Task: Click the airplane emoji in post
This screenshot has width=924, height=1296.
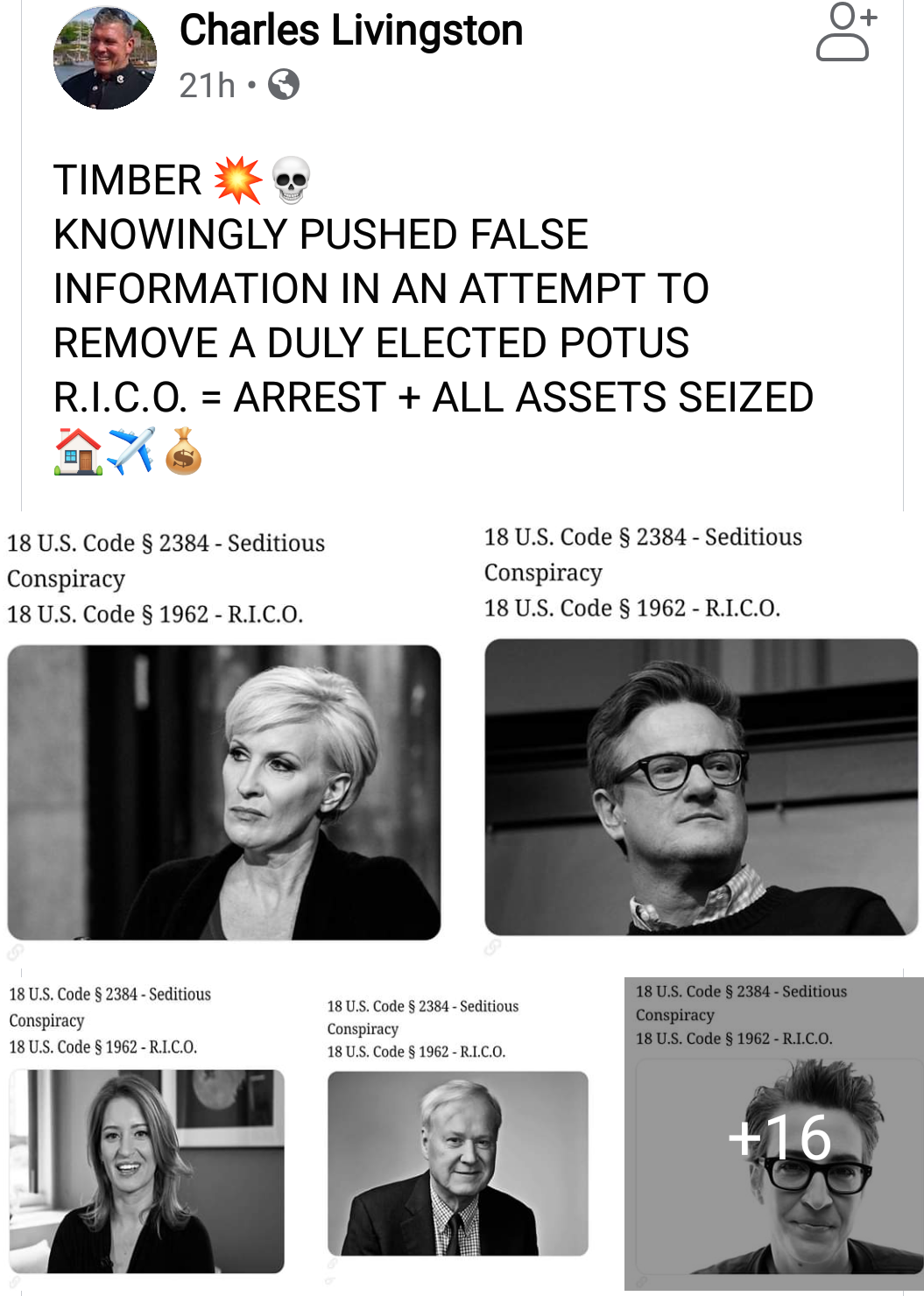Action: coord(131,451)
